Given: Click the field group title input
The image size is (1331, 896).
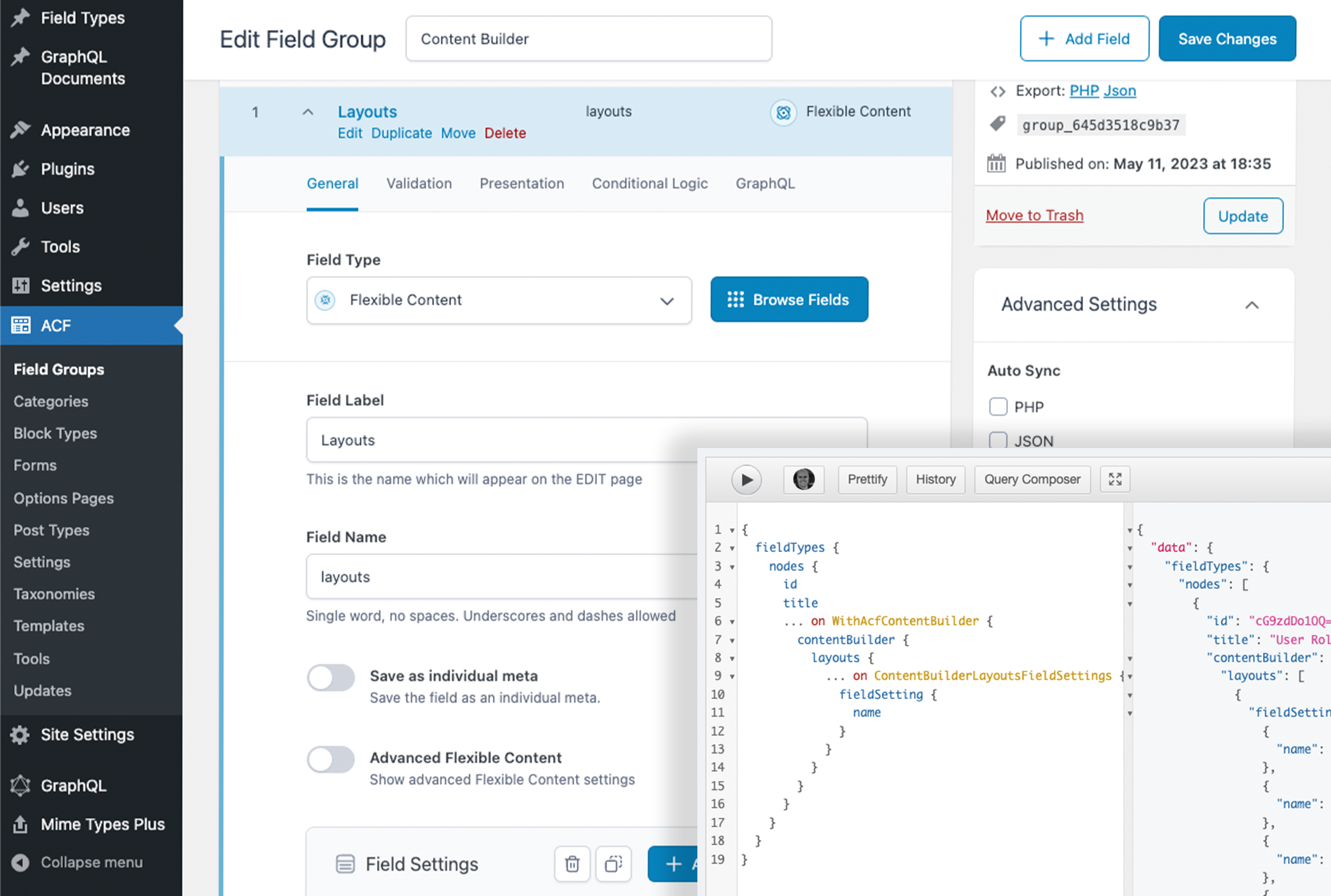Looking at the screenshot, I should (588, 39).
